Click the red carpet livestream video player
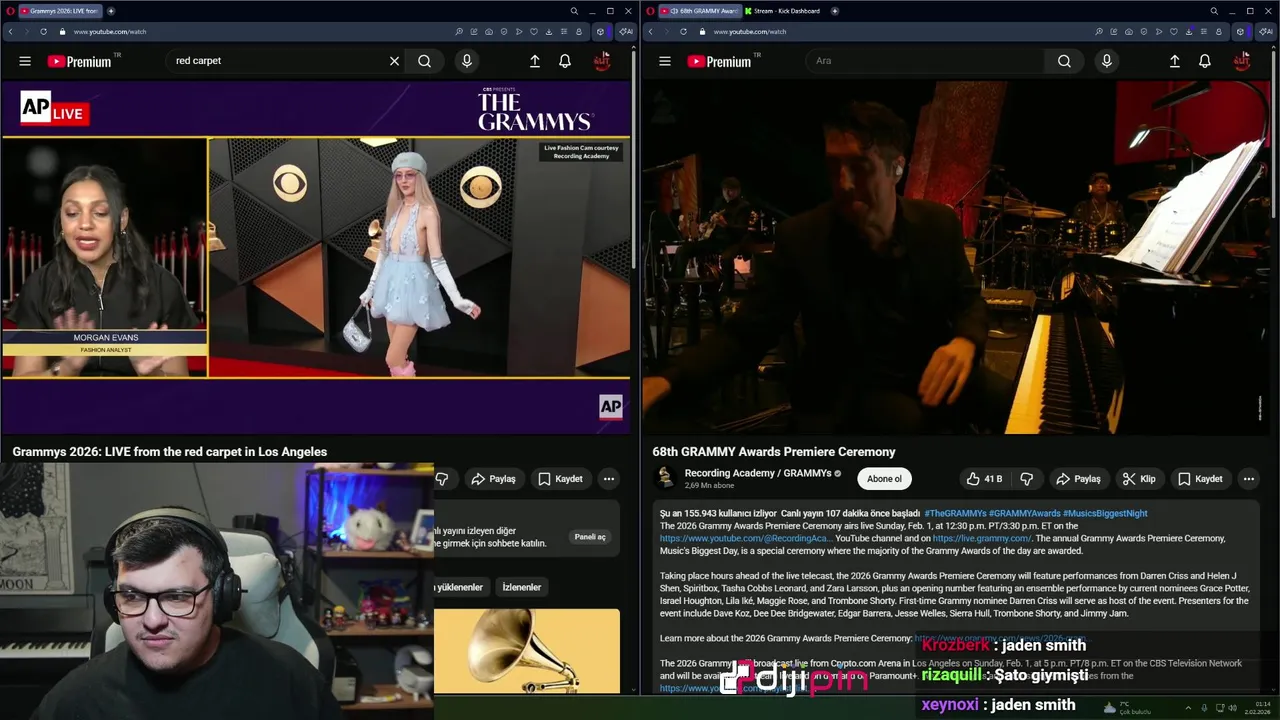Screen dimensions: 1280x720 pyautogui.click(x=316, y=257)
